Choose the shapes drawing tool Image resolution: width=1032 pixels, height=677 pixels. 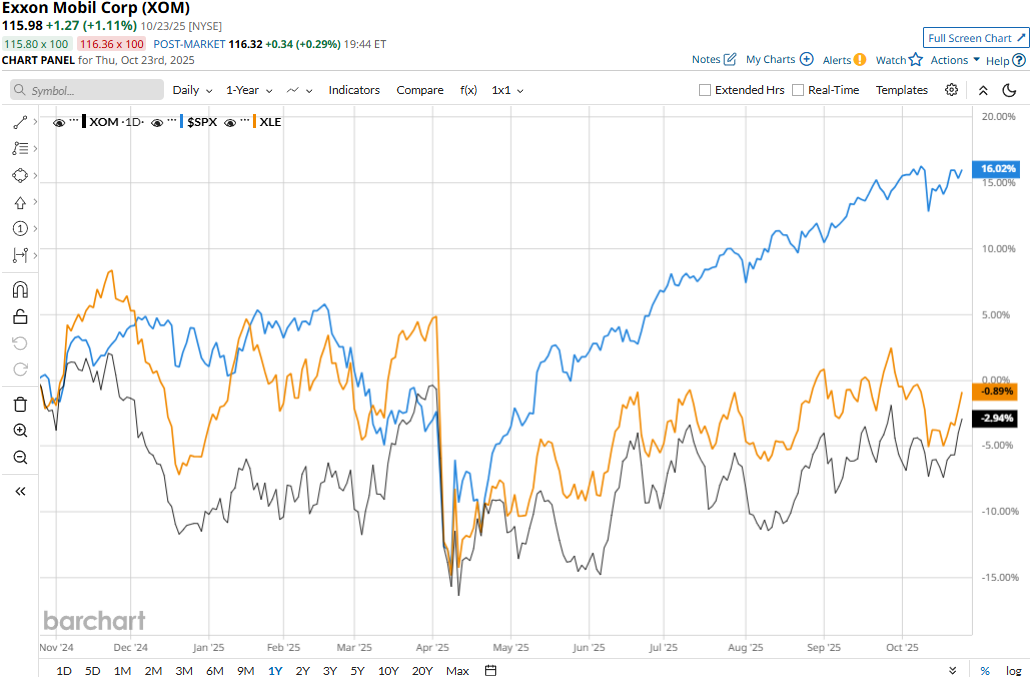coord(20,176)
